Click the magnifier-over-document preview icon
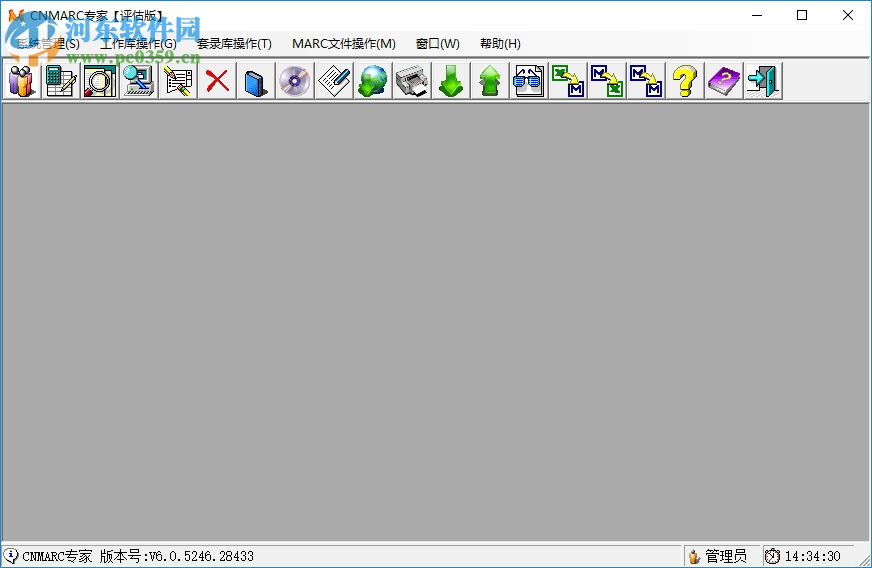The width and height of the screenshot is (872, 568). [100, 81]
